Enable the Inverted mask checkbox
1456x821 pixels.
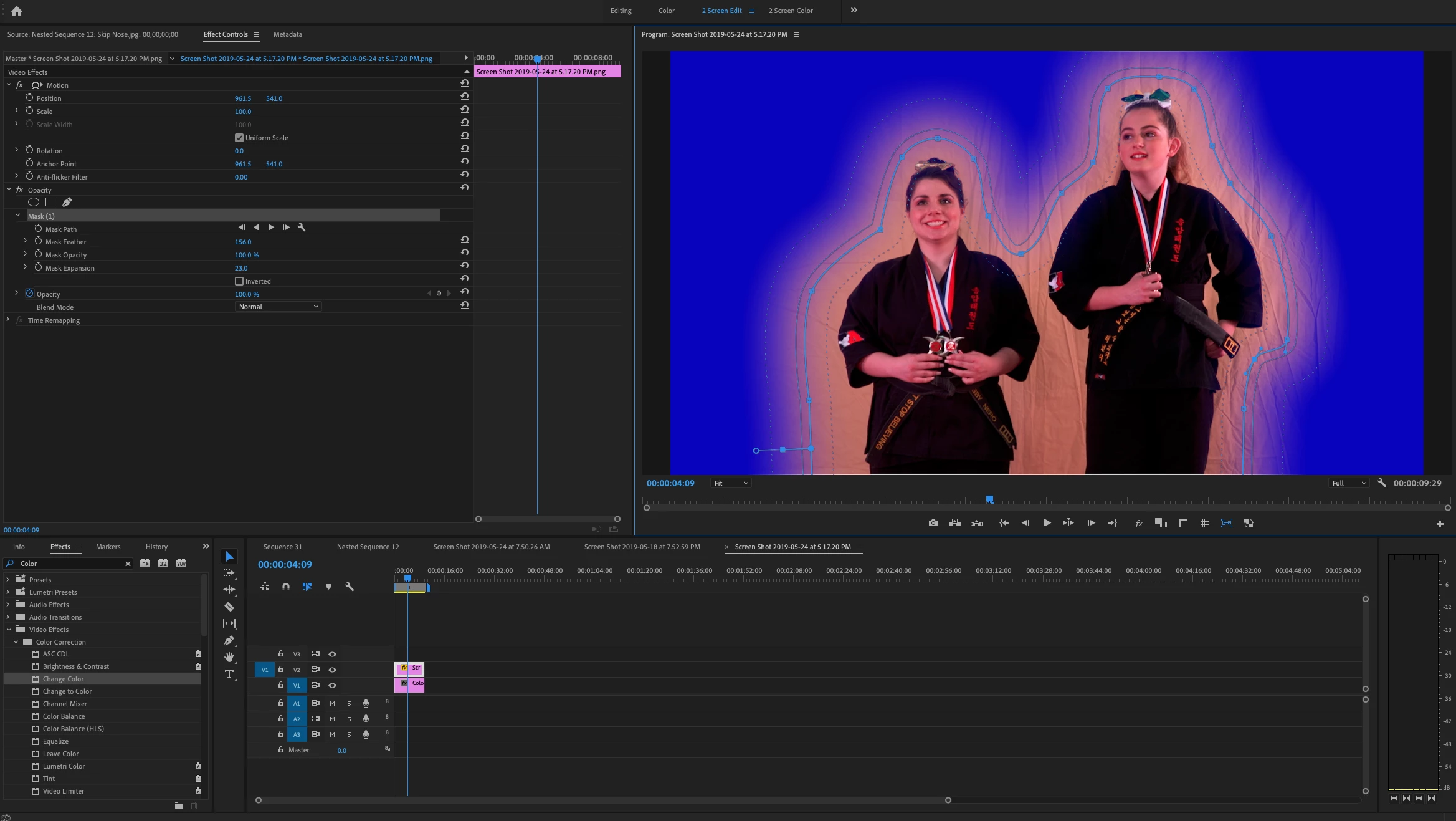pyautogui.click(x=239, y=281)
